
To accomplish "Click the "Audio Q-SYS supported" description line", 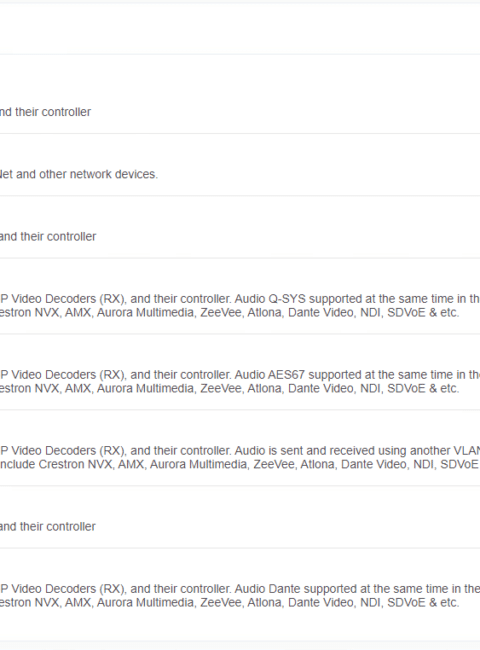I will coord(240,299).
